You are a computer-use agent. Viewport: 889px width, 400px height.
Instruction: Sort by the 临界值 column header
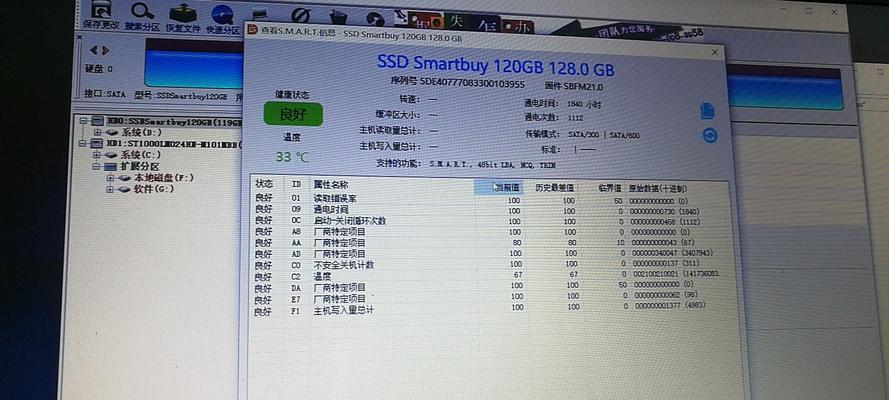[609, 188]
